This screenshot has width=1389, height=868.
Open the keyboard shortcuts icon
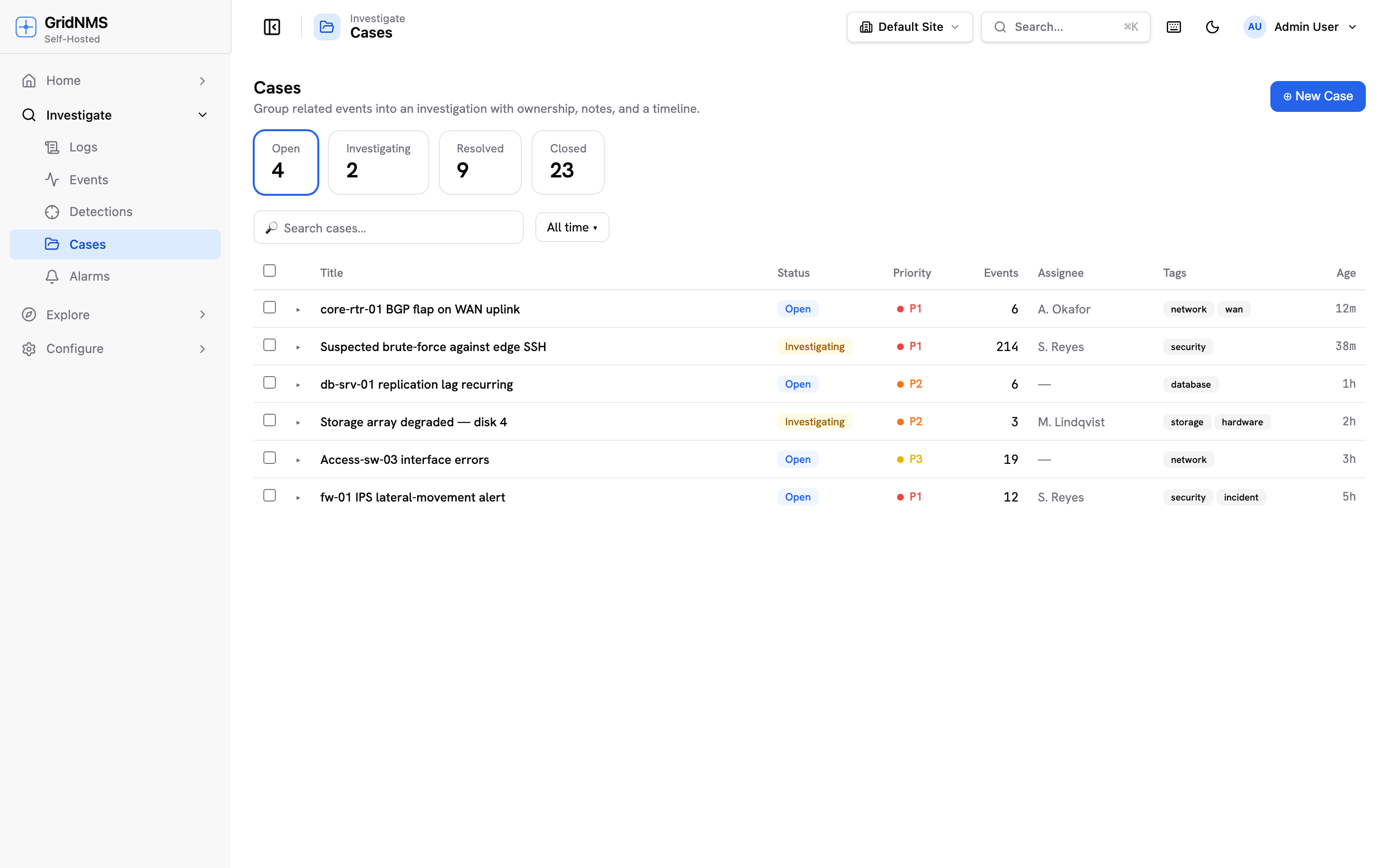(1174, 27)
